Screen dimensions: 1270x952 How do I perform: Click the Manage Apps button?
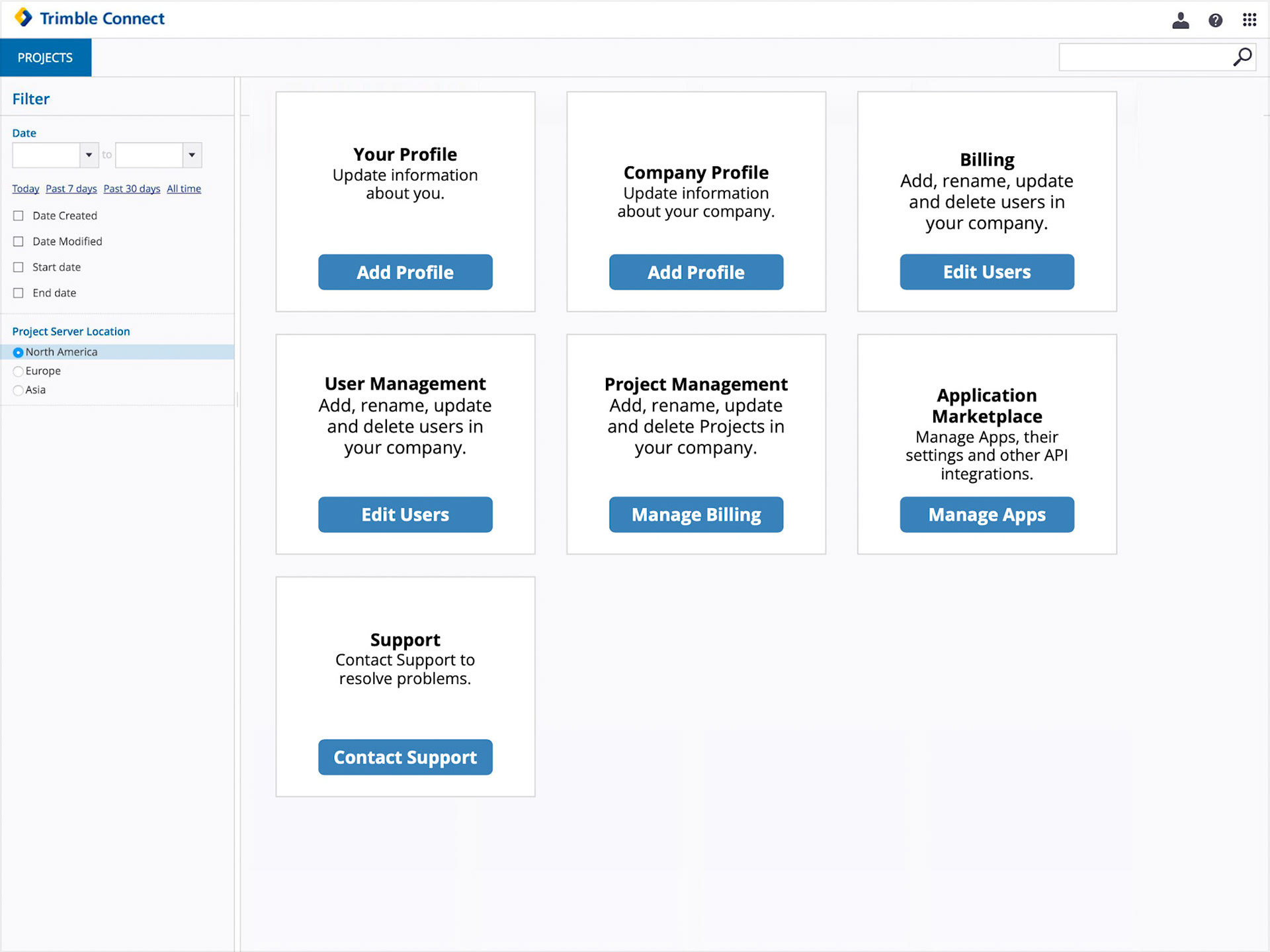point(986,515)
